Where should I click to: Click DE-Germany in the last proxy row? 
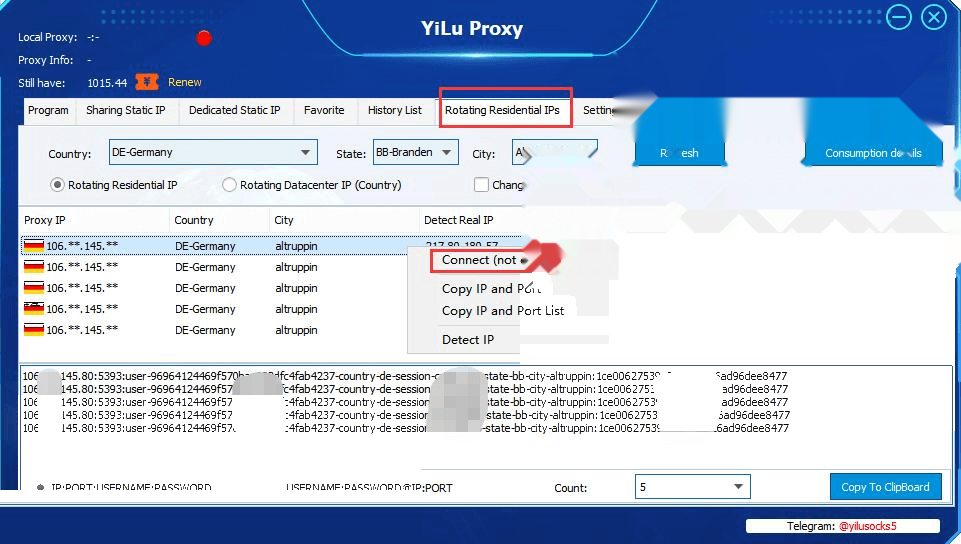[205, 330]
